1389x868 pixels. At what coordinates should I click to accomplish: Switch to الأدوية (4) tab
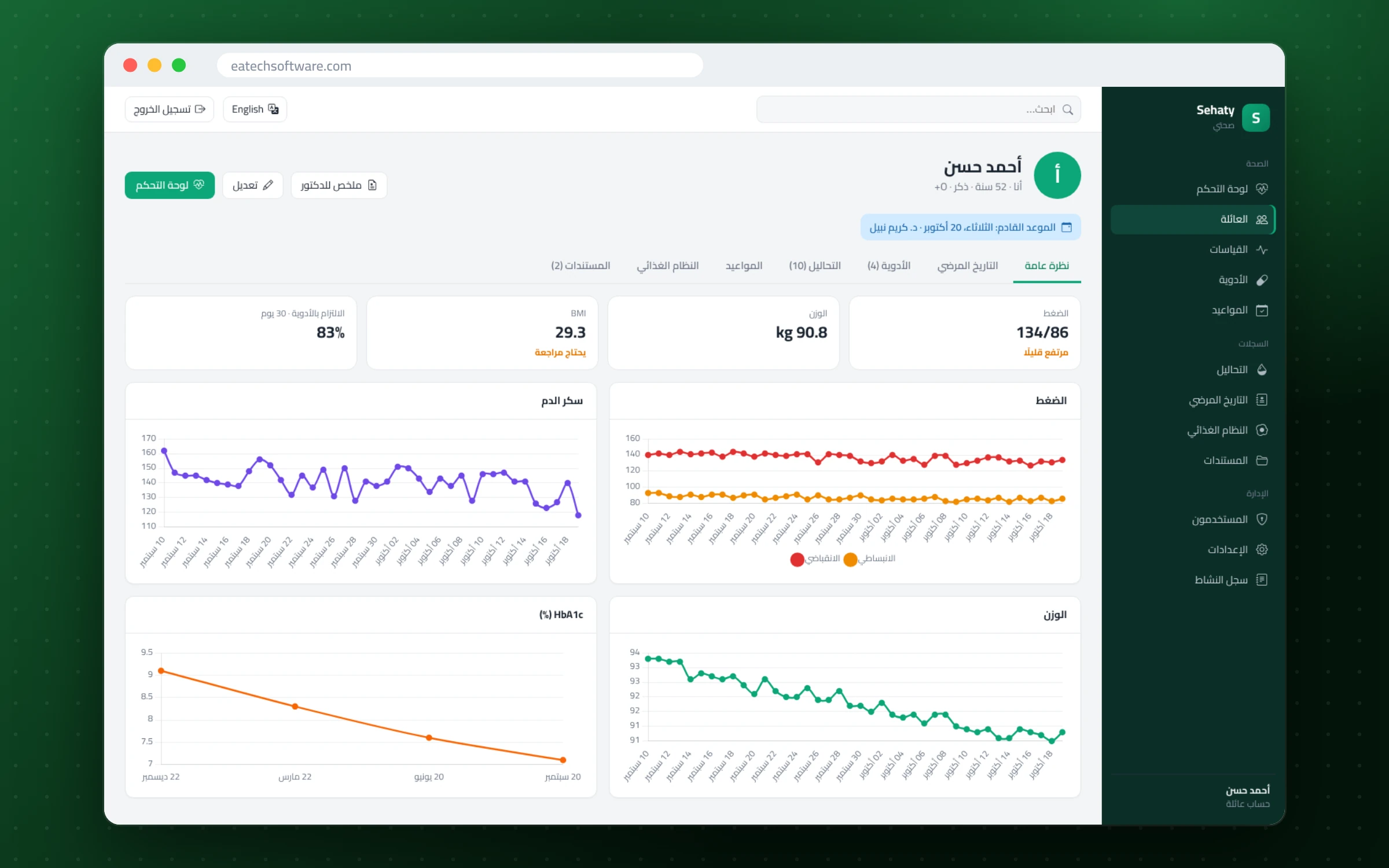coord(889,266)
